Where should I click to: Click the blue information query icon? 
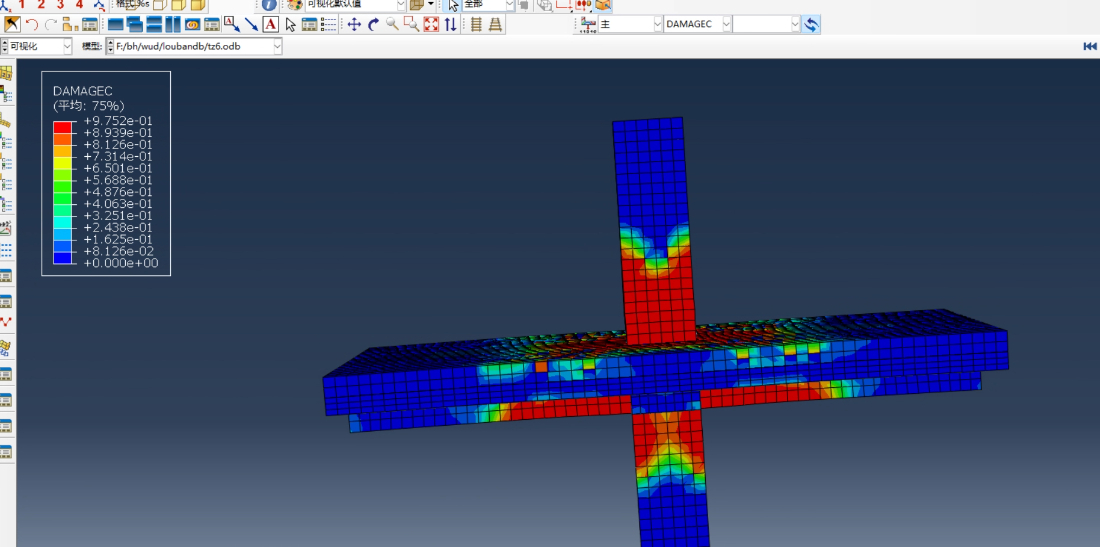click(269, 4)
